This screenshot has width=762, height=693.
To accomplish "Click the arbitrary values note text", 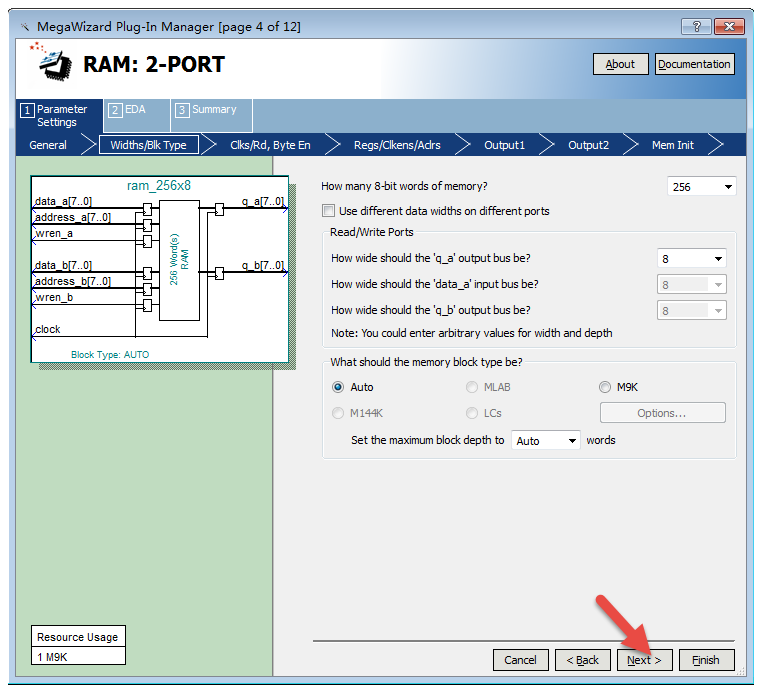I will tap(471, 333).
